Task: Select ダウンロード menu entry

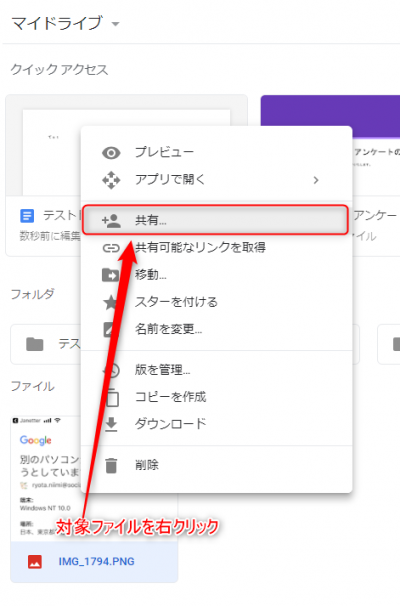Action: pos(216,424)
